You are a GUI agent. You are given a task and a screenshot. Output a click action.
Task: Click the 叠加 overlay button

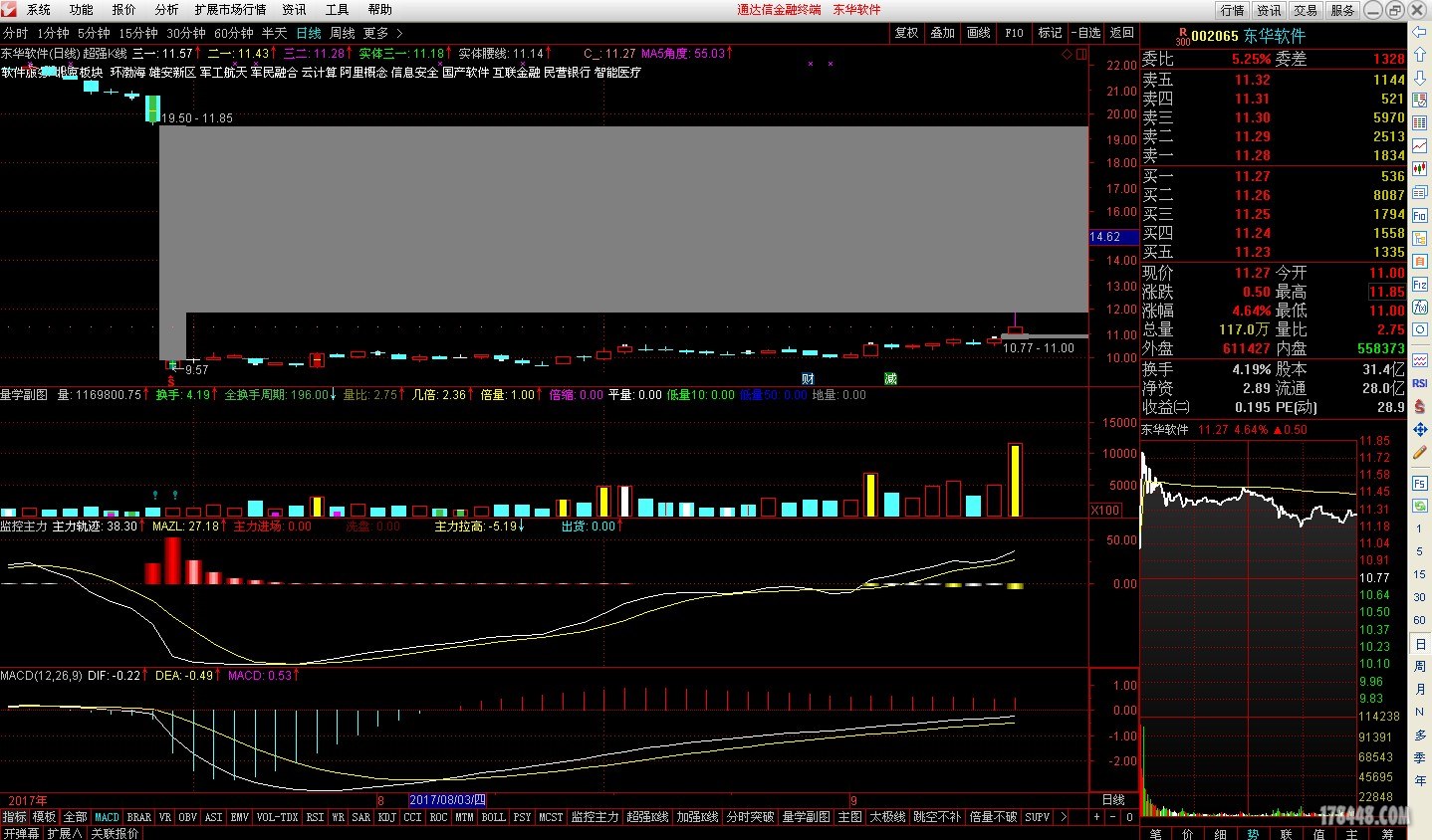point(942,33)
